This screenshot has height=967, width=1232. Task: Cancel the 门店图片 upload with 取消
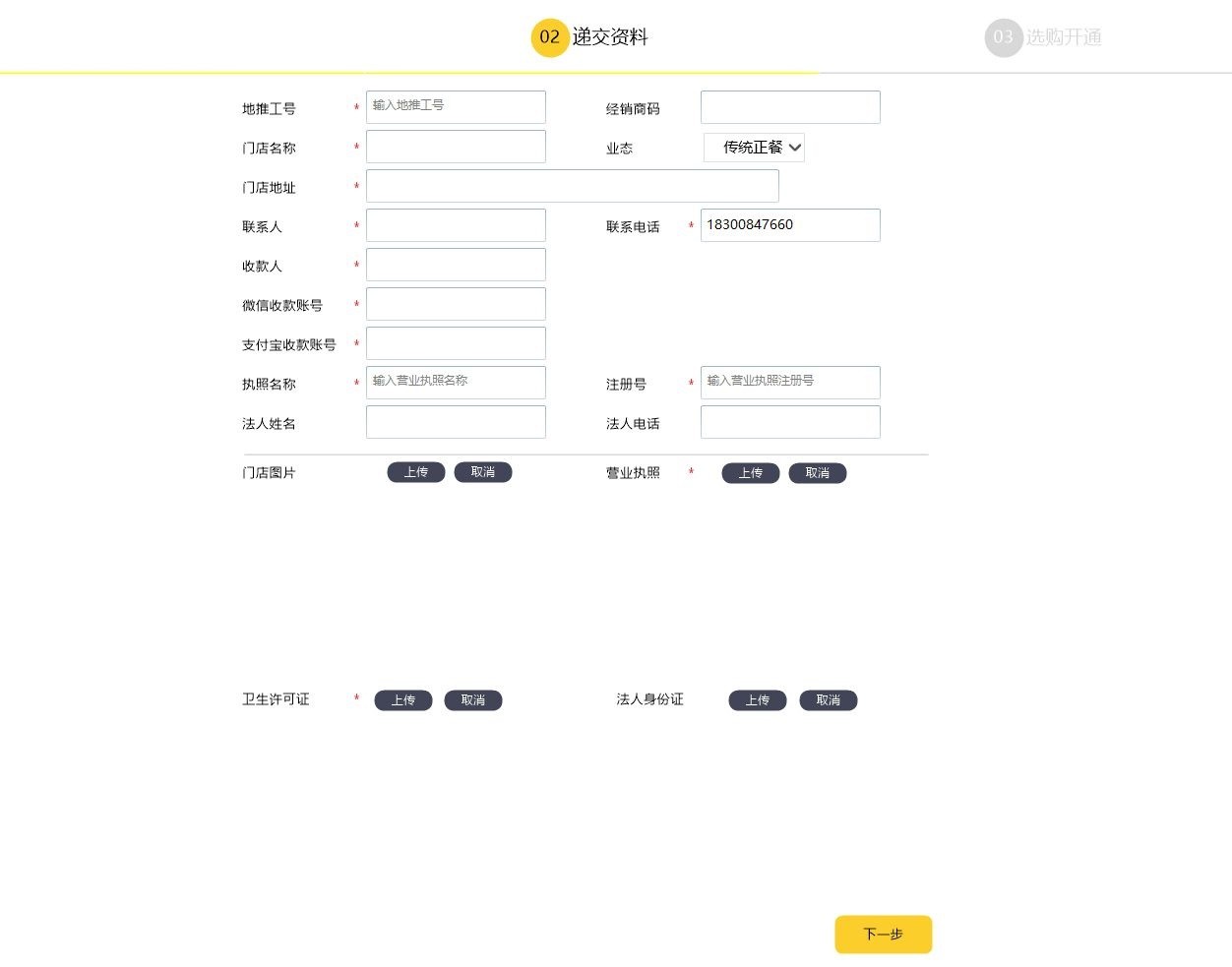pyautogui.click(x=483, y=472)
